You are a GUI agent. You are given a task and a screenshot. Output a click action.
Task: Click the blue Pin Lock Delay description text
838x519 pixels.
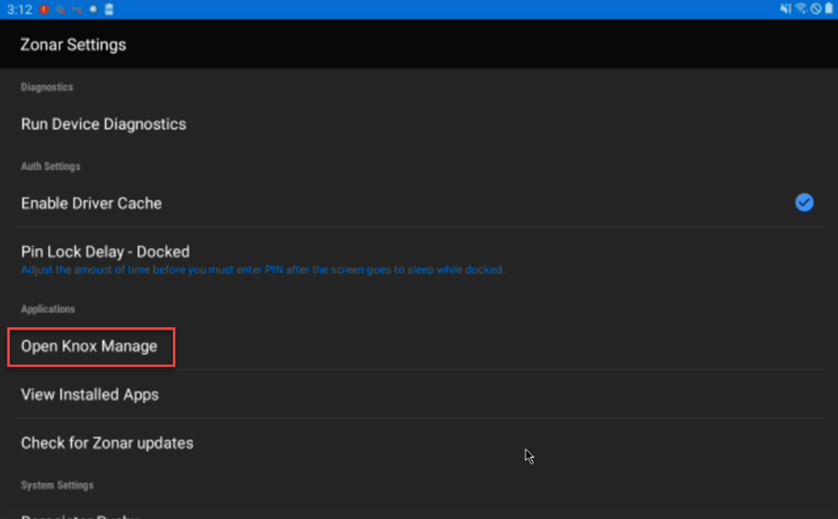coord(262,270)
